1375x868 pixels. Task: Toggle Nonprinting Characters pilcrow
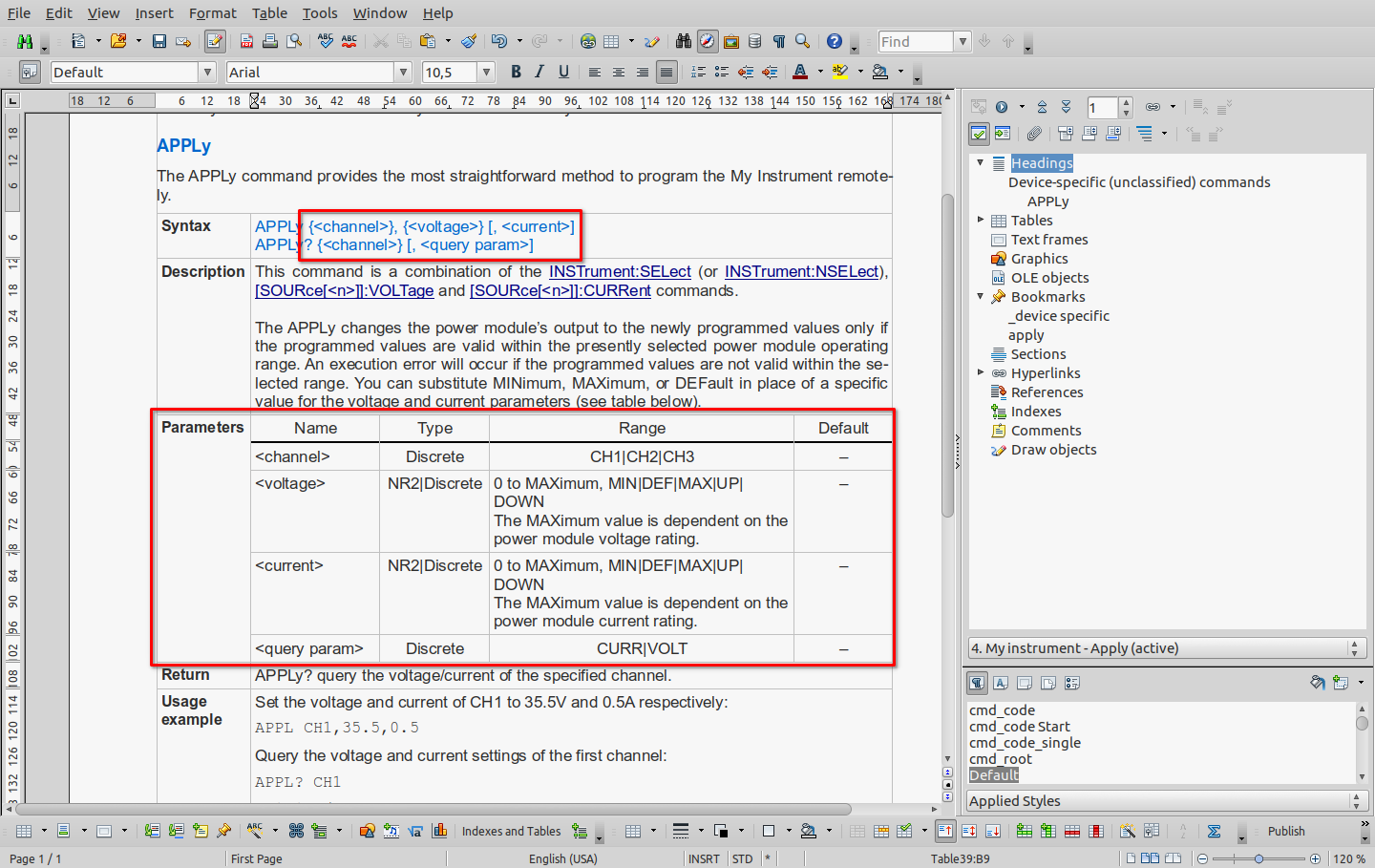tap(779, 41)
